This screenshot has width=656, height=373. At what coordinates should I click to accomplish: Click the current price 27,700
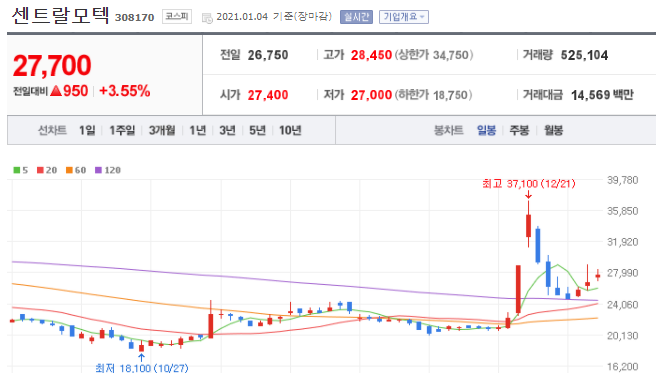coord(52,66)
